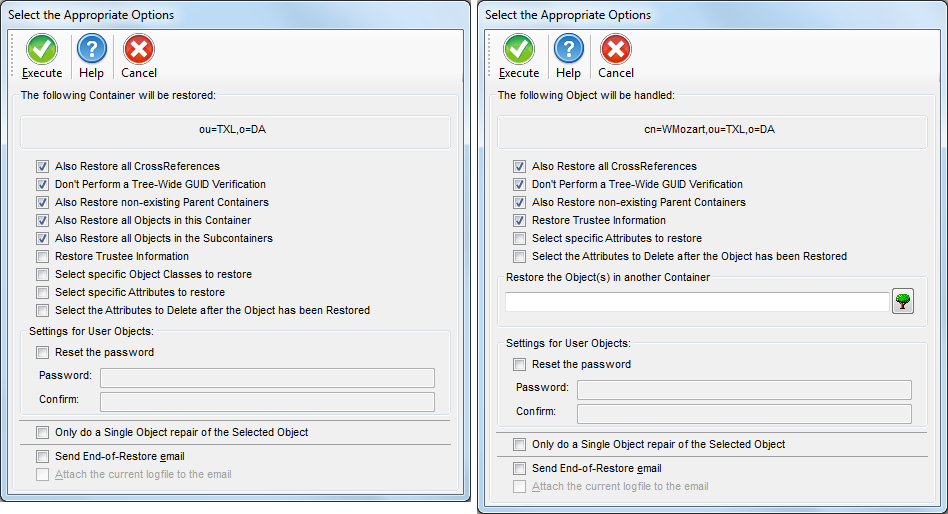The height and width of the screenshot is (514, 948).
Task: Browse tree icon for another container
Action: (x=903, y=301)
